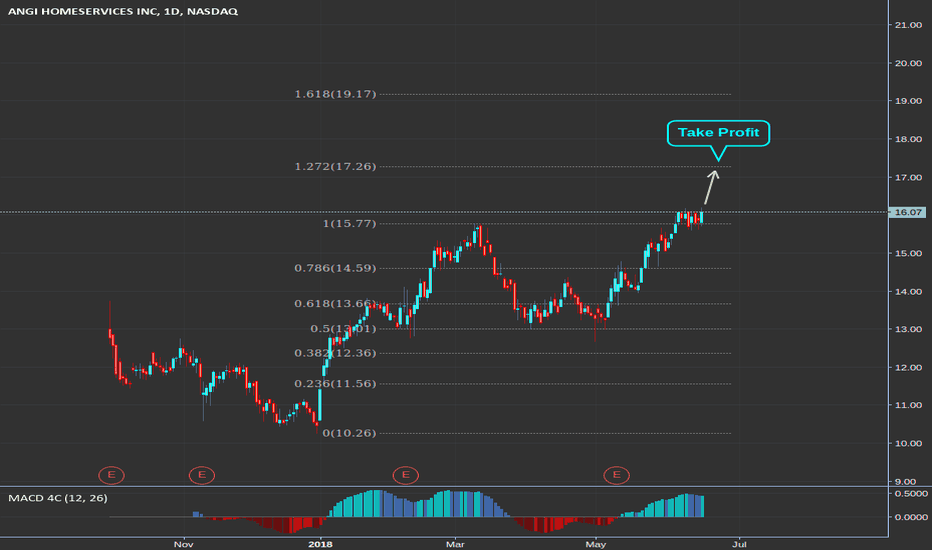
Task: Click the Mar date axis label
Action: tap(455, 544)
